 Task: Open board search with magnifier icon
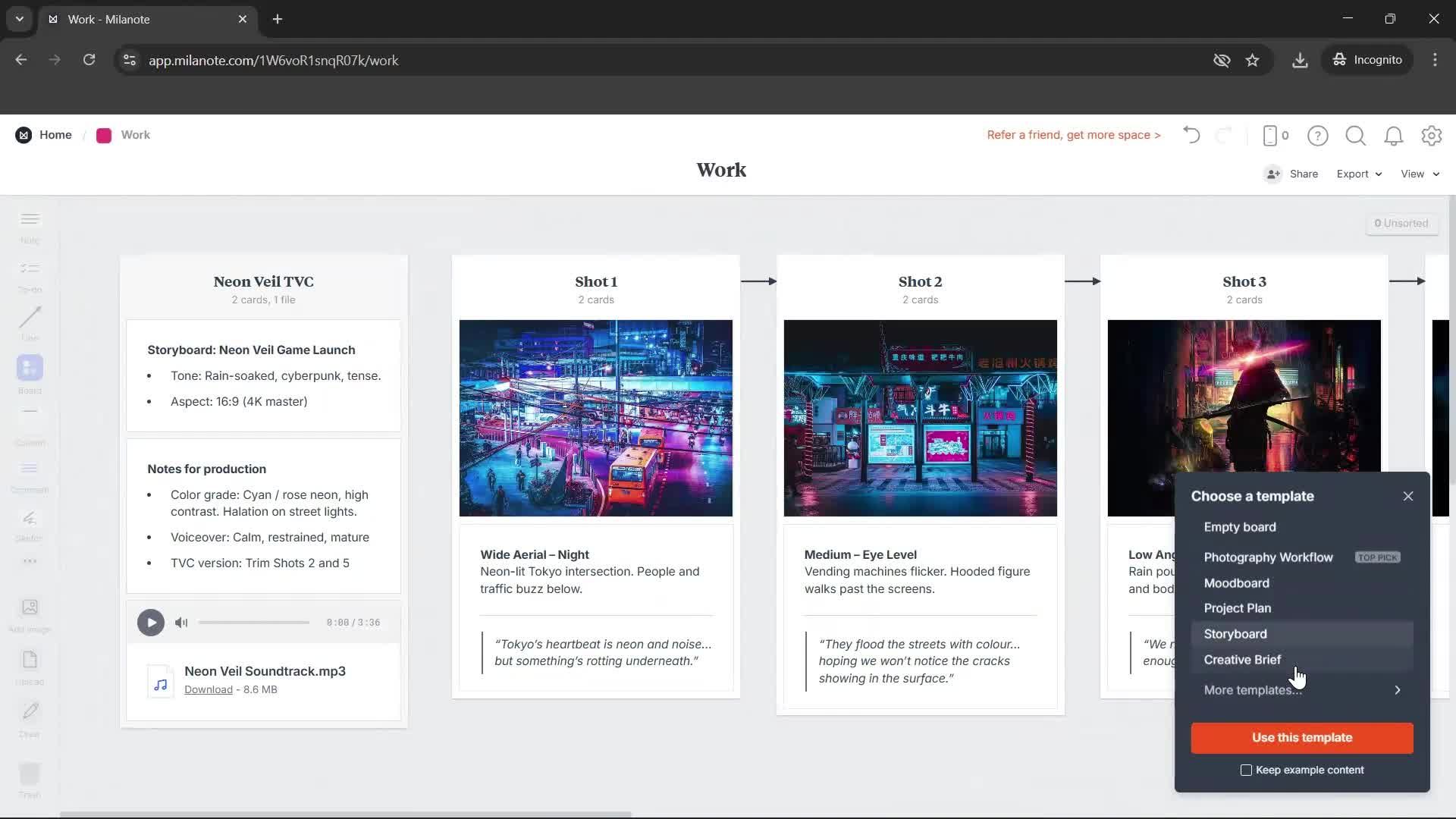point(1355,136)
